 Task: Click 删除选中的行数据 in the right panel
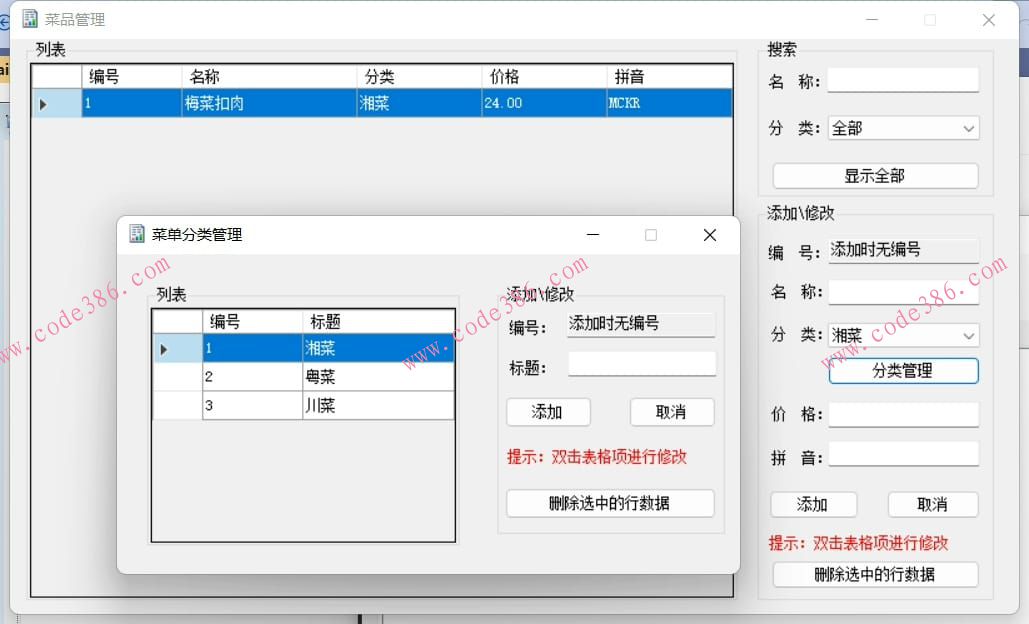(x=875, y=574)
